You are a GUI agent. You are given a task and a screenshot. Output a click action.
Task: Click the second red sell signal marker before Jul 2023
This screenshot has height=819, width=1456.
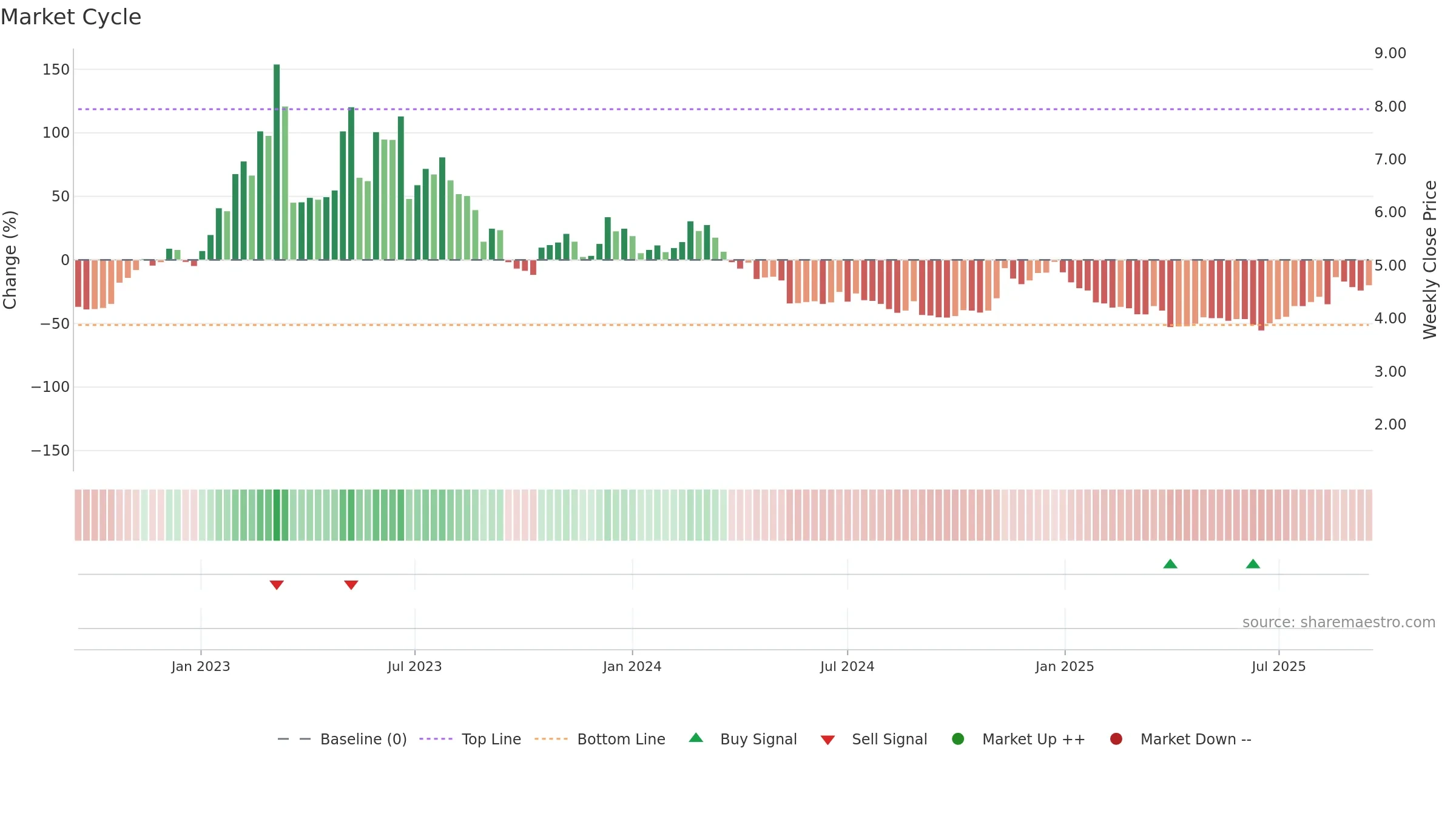351,585
